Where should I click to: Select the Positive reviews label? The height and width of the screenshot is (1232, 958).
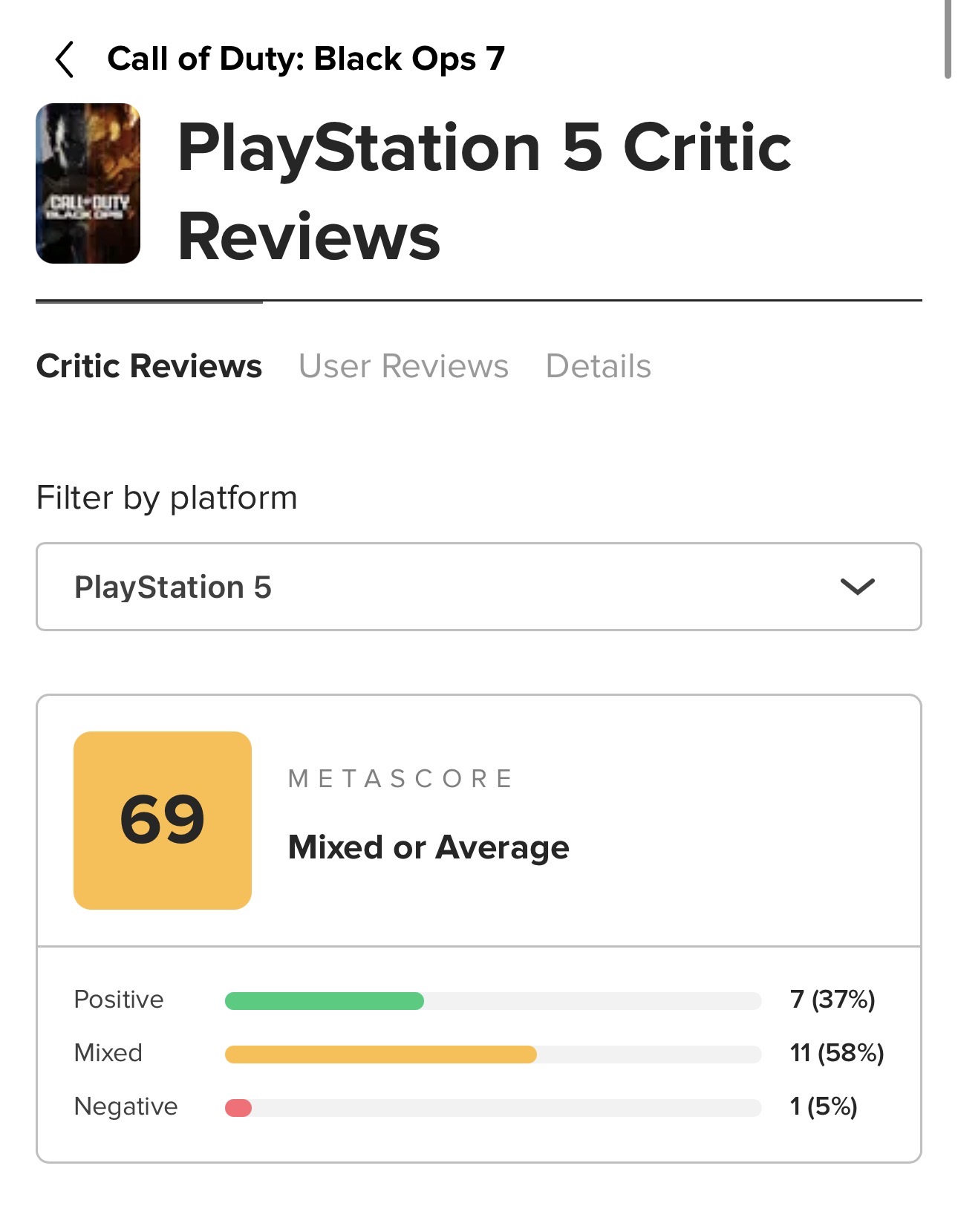119,1000
